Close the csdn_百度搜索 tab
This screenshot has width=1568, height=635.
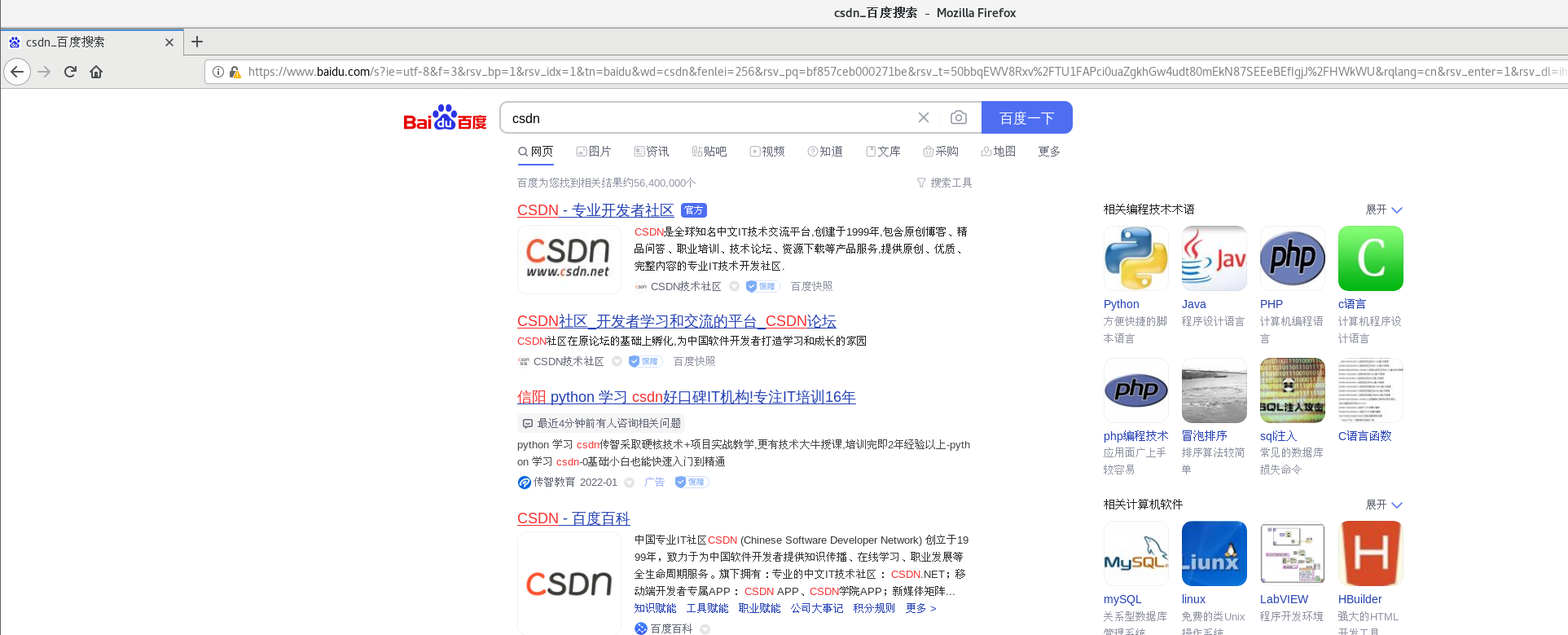(169, 42)
